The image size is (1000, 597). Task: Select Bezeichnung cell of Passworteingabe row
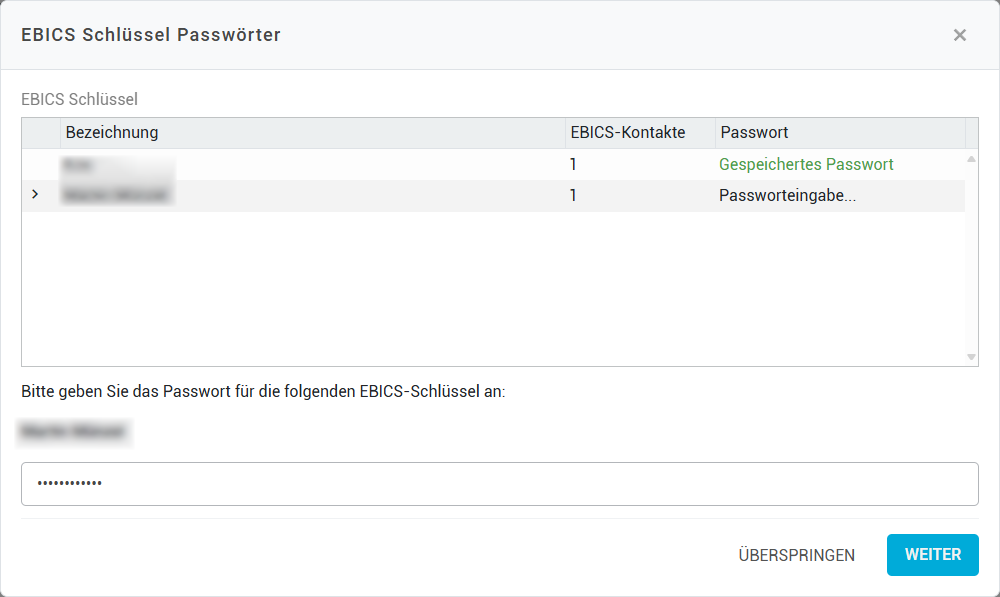[x=312, y=196]
